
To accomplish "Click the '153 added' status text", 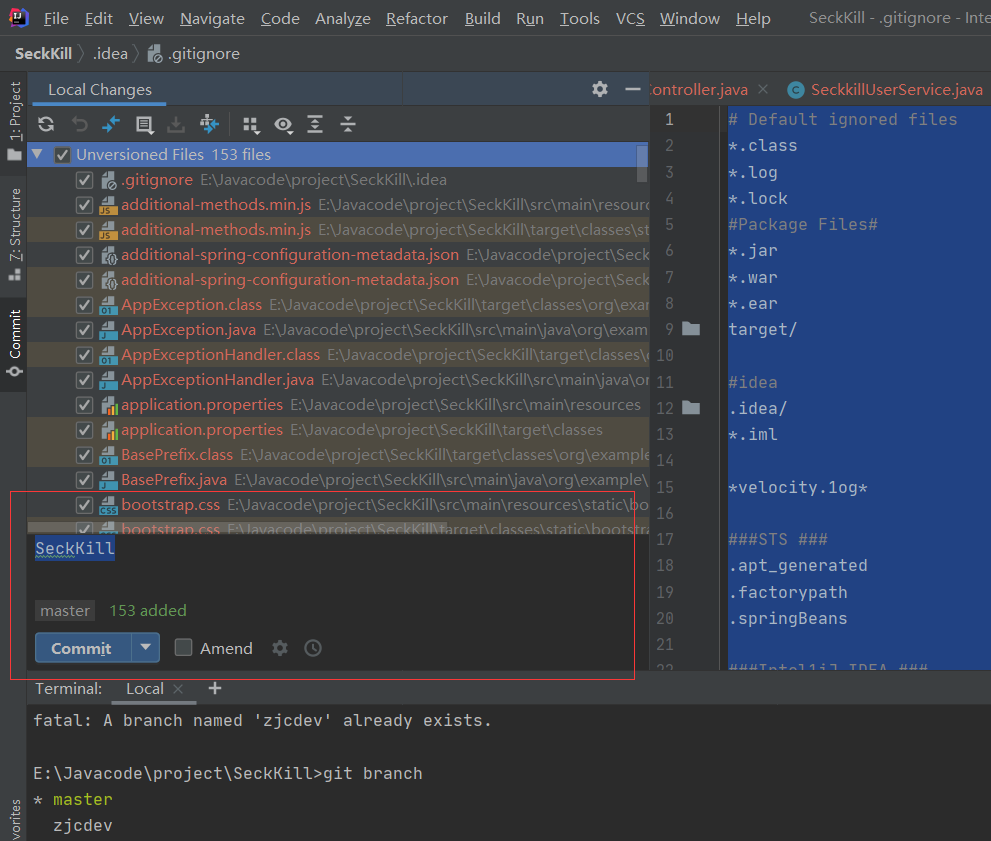I will [148, 610].
